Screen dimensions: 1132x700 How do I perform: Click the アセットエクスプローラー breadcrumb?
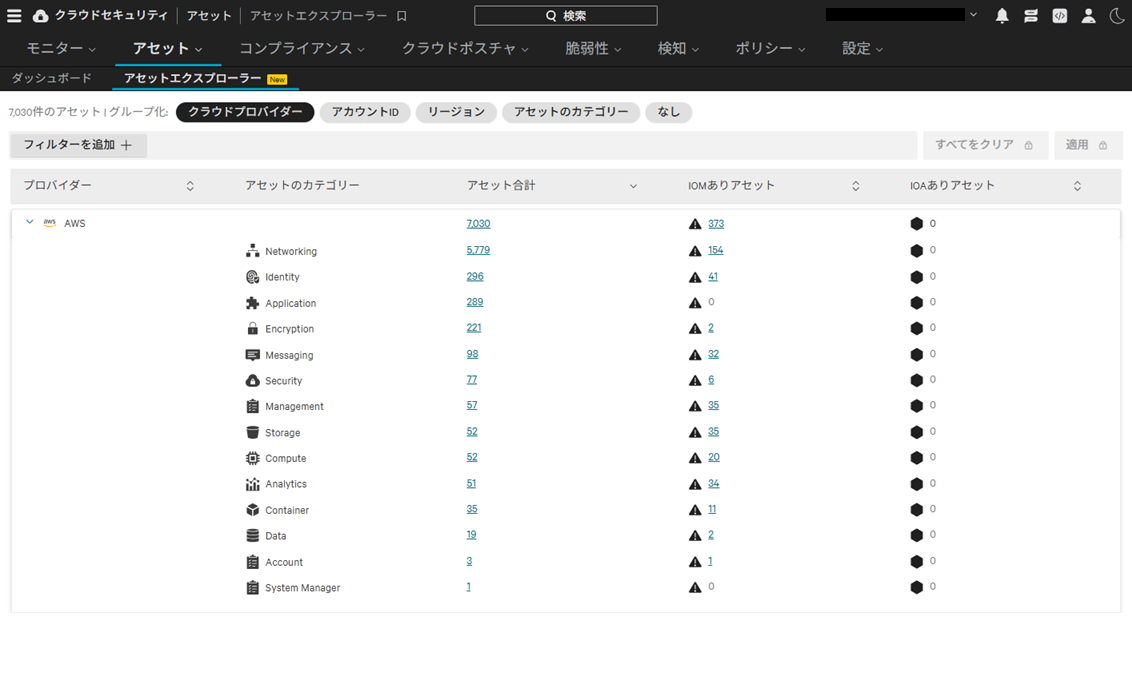click(x=318, y=16)
